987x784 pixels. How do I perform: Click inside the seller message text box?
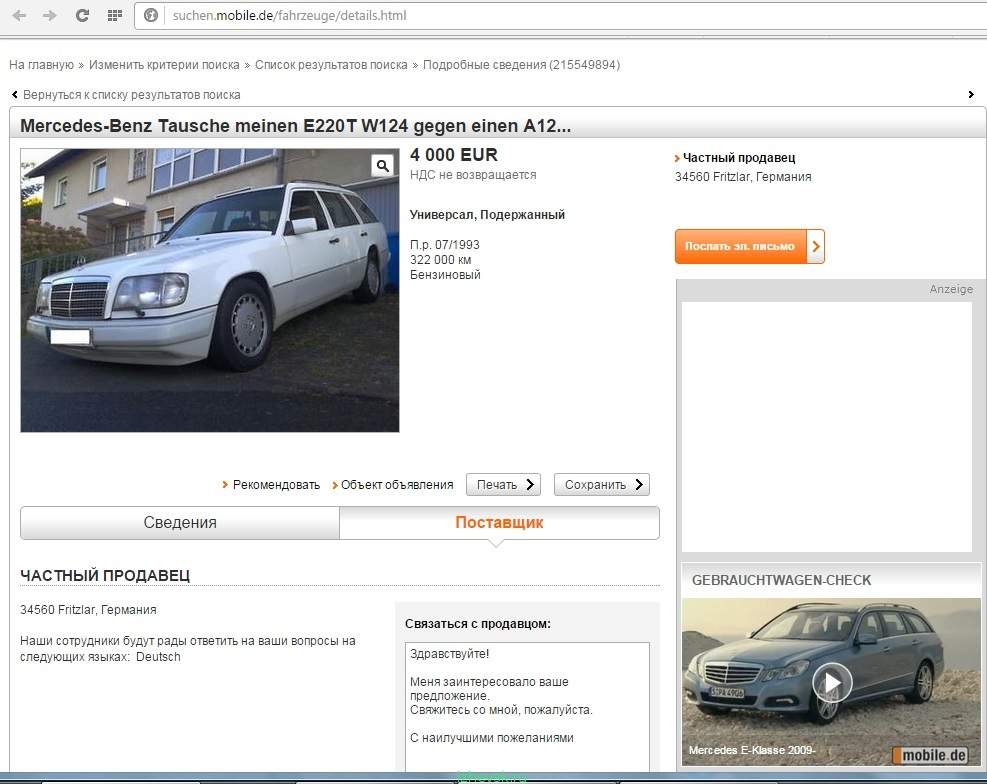click(x=527, y=707)
